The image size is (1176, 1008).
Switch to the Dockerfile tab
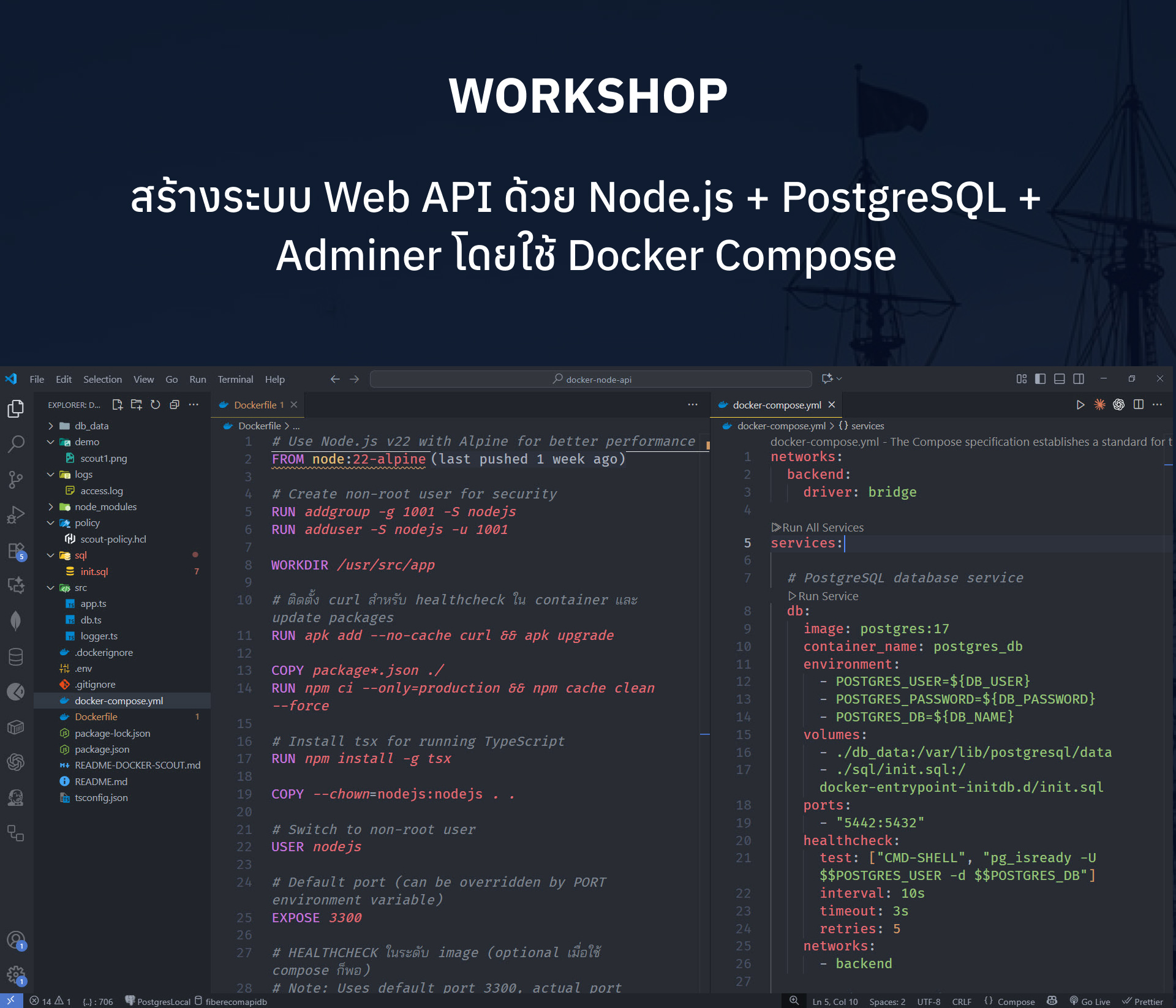[255, 405]
